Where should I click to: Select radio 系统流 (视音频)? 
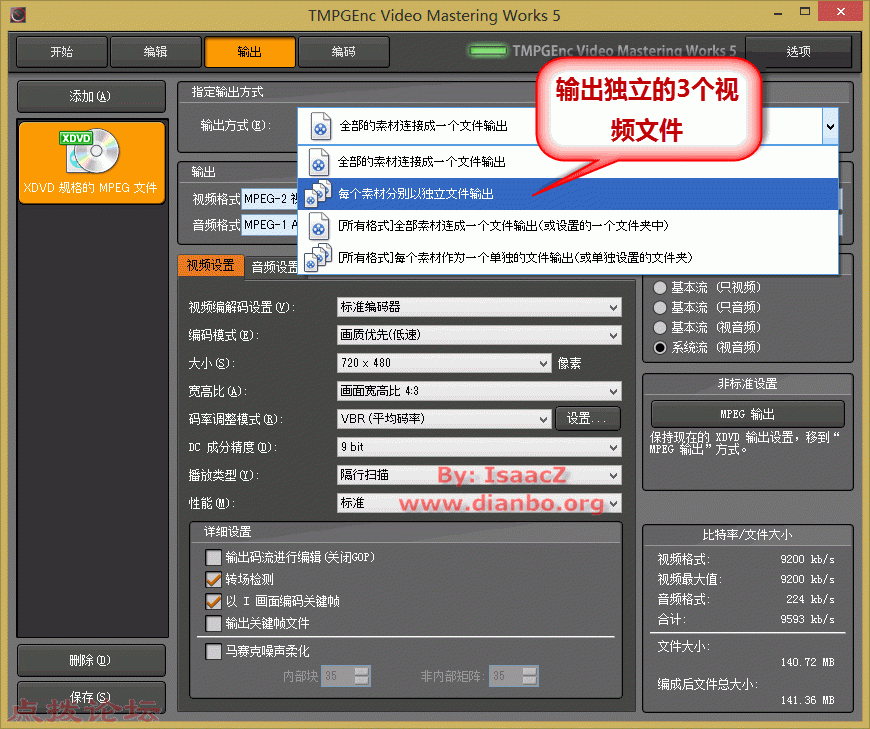coord(660,347)
